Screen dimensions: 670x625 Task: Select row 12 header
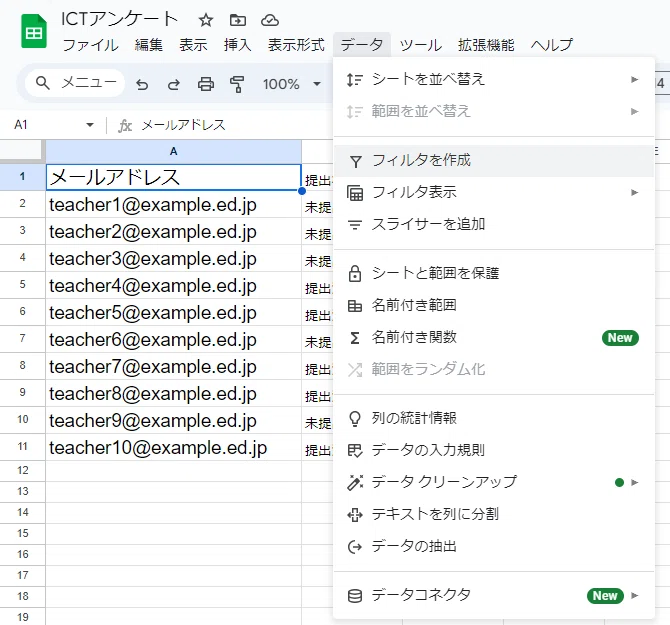coord(23,471)
